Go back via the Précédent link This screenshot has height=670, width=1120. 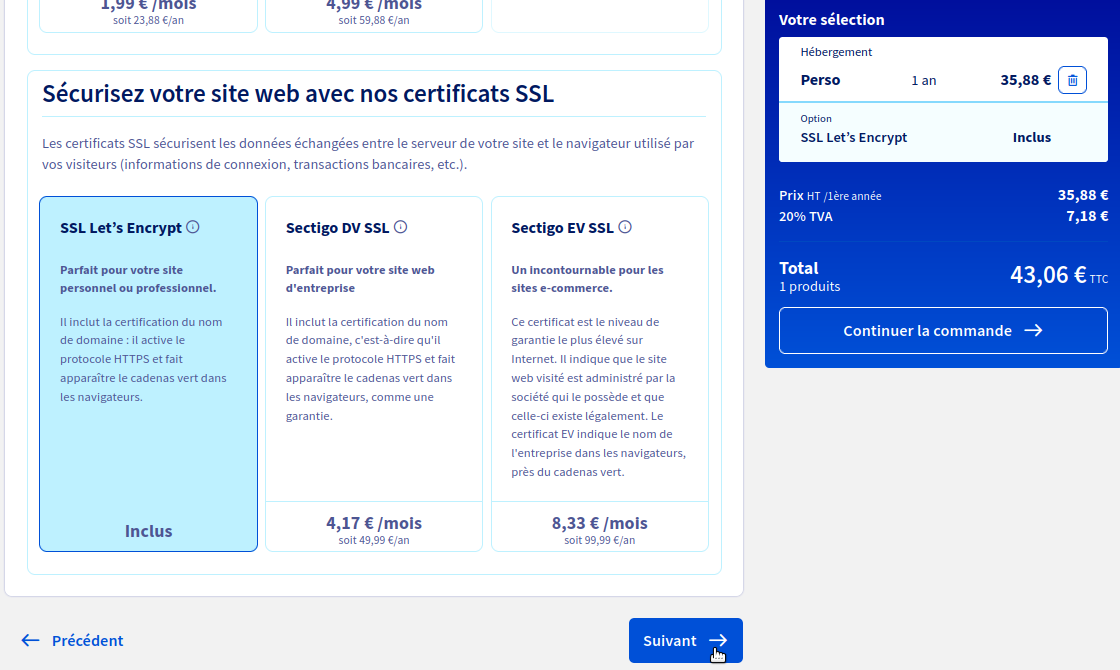pyautogui.click(x=87, y=640)
